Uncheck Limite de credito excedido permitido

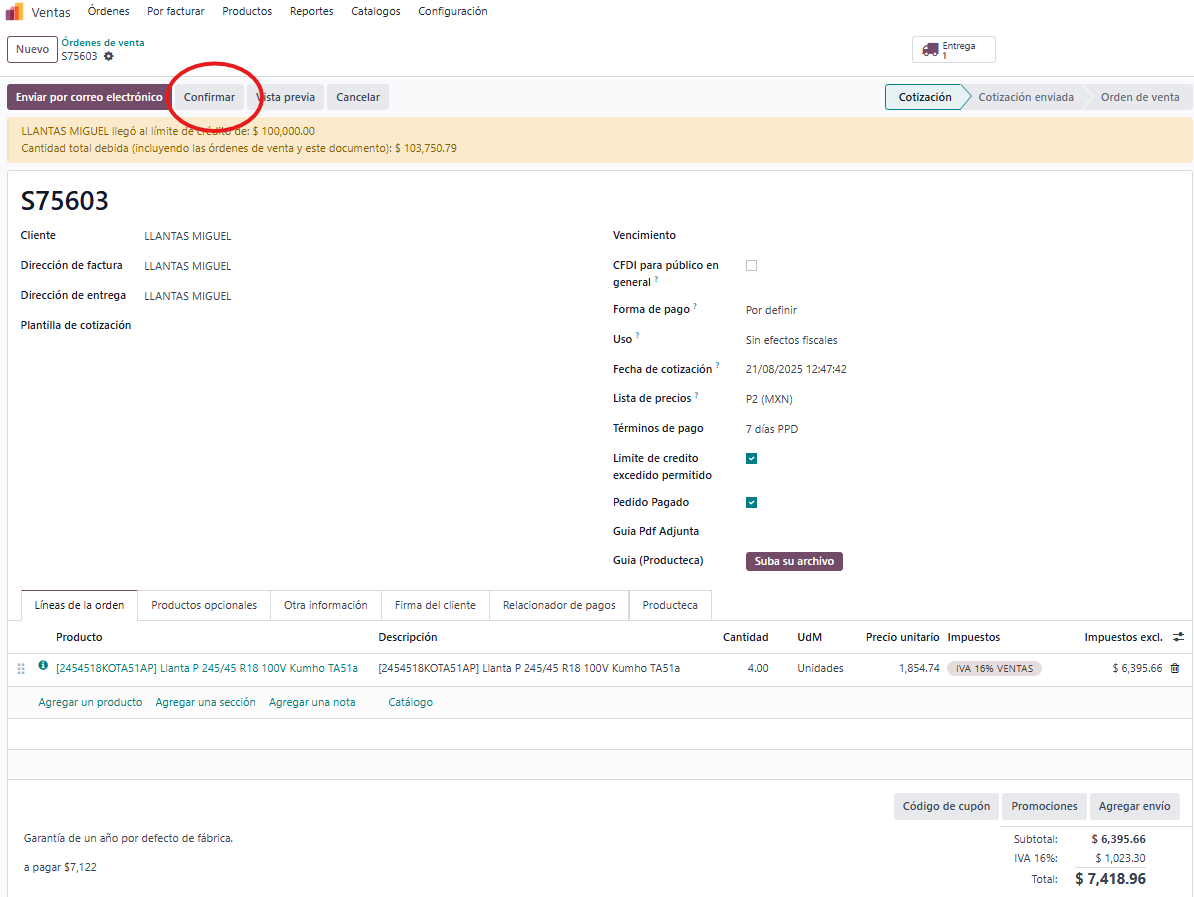pos(752,459)
